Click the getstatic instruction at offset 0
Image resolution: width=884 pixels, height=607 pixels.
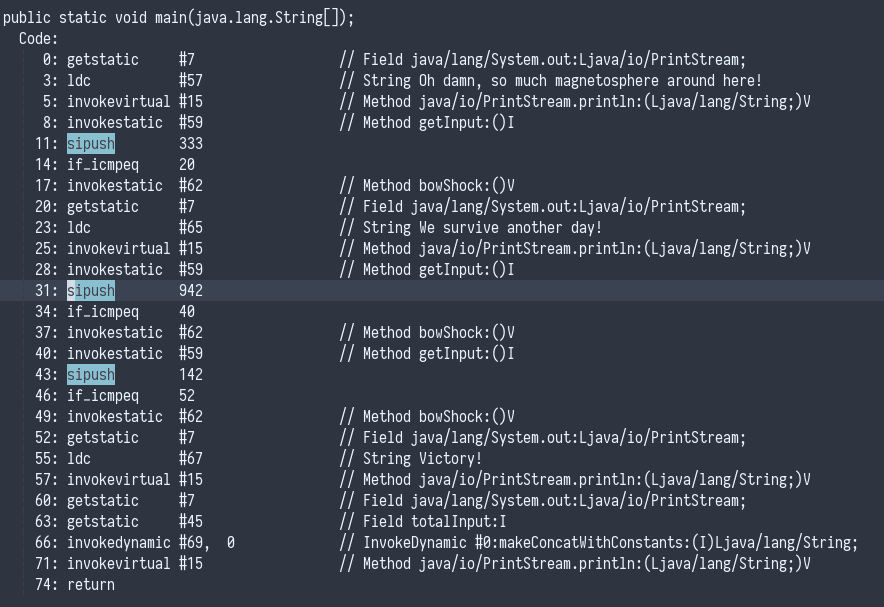(x=99, y=59)
